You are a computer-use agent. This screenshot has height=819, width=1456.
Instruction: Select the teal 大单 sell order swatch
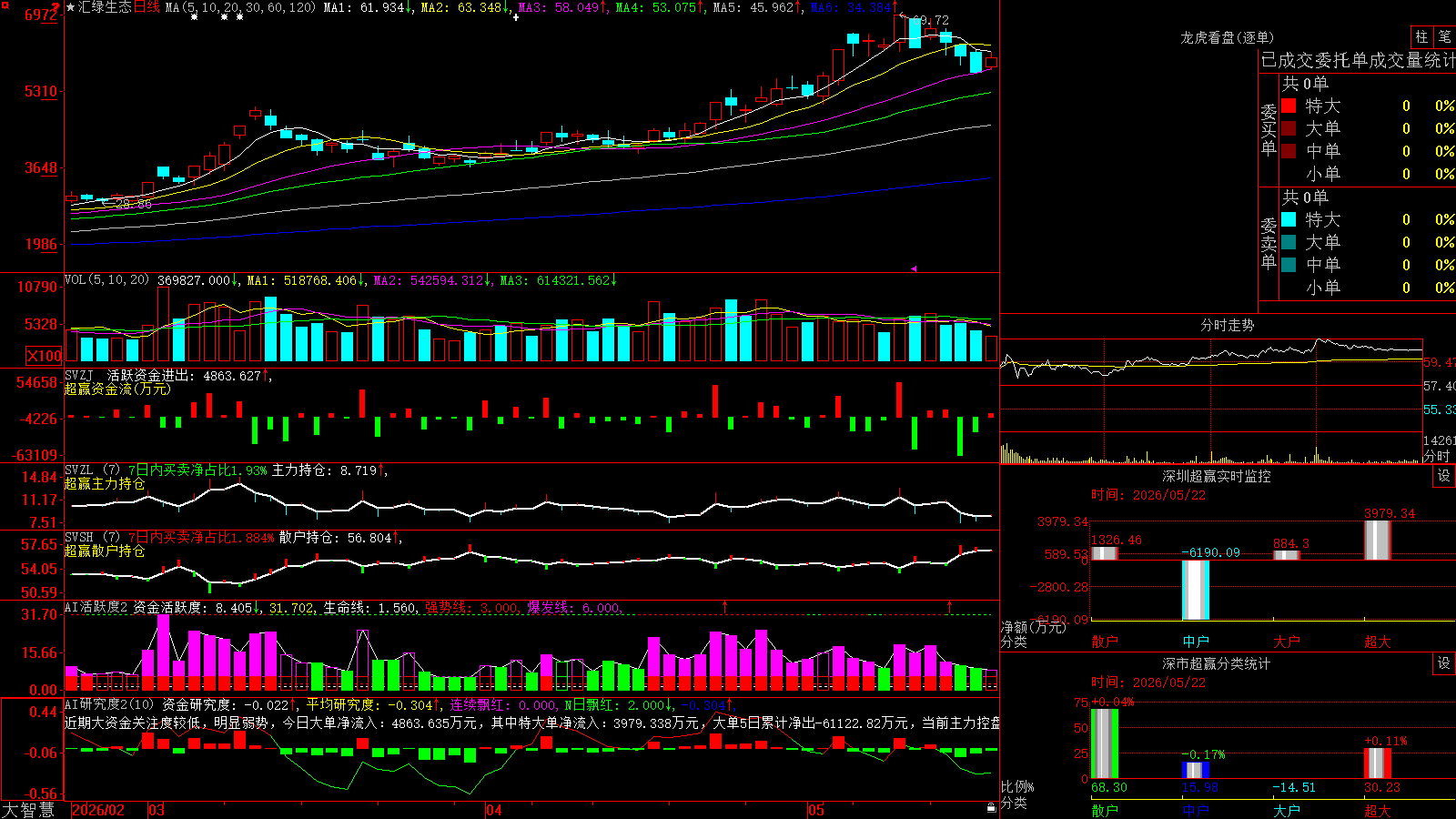pos(1289,242)
